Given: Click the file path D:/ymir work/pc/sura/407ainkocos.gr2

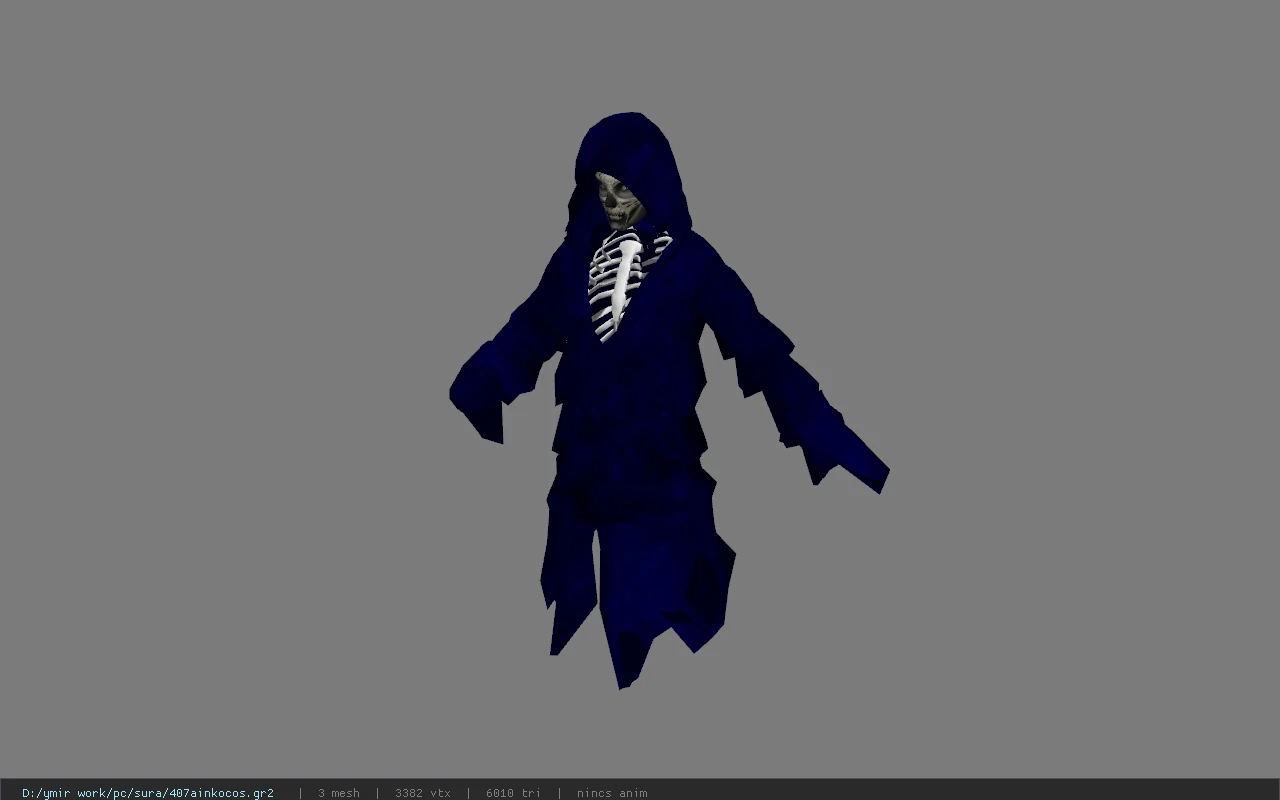Looking at the screenshot, I should click(148, 793).
